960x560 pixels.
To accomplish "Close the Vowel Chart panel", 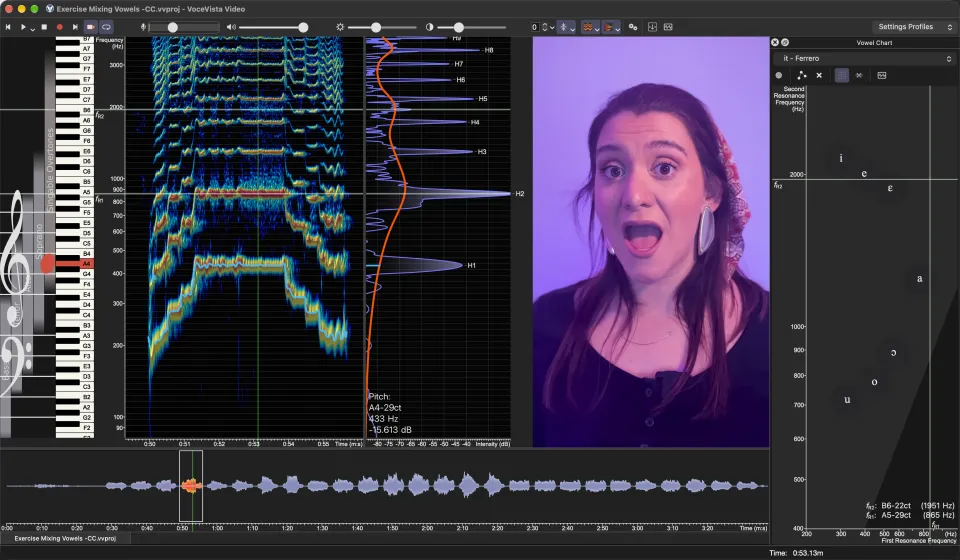I will tap(775, 42).
